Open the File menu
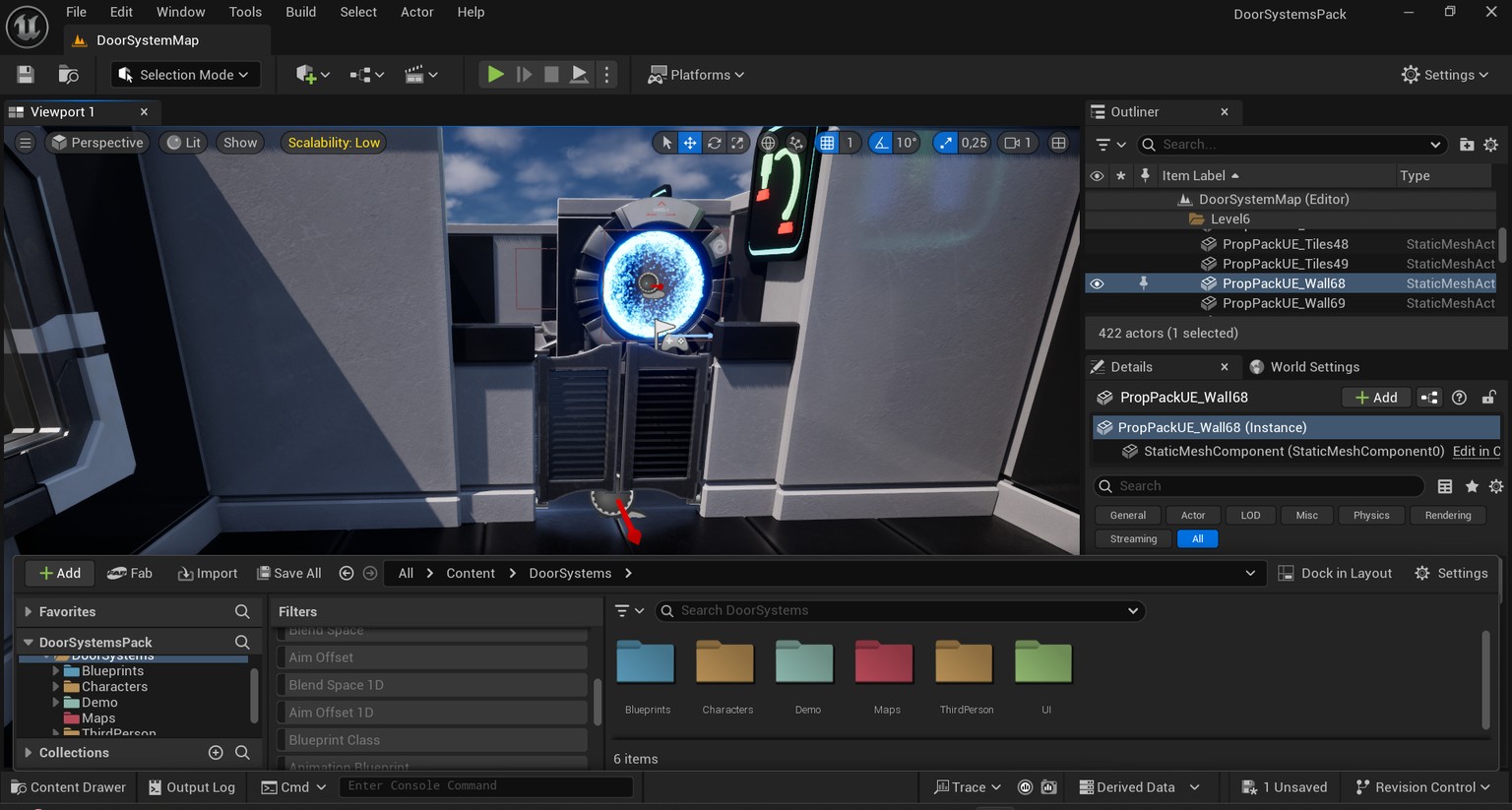The height and width of the screenshot is (810, 1512). pos(76,12)
